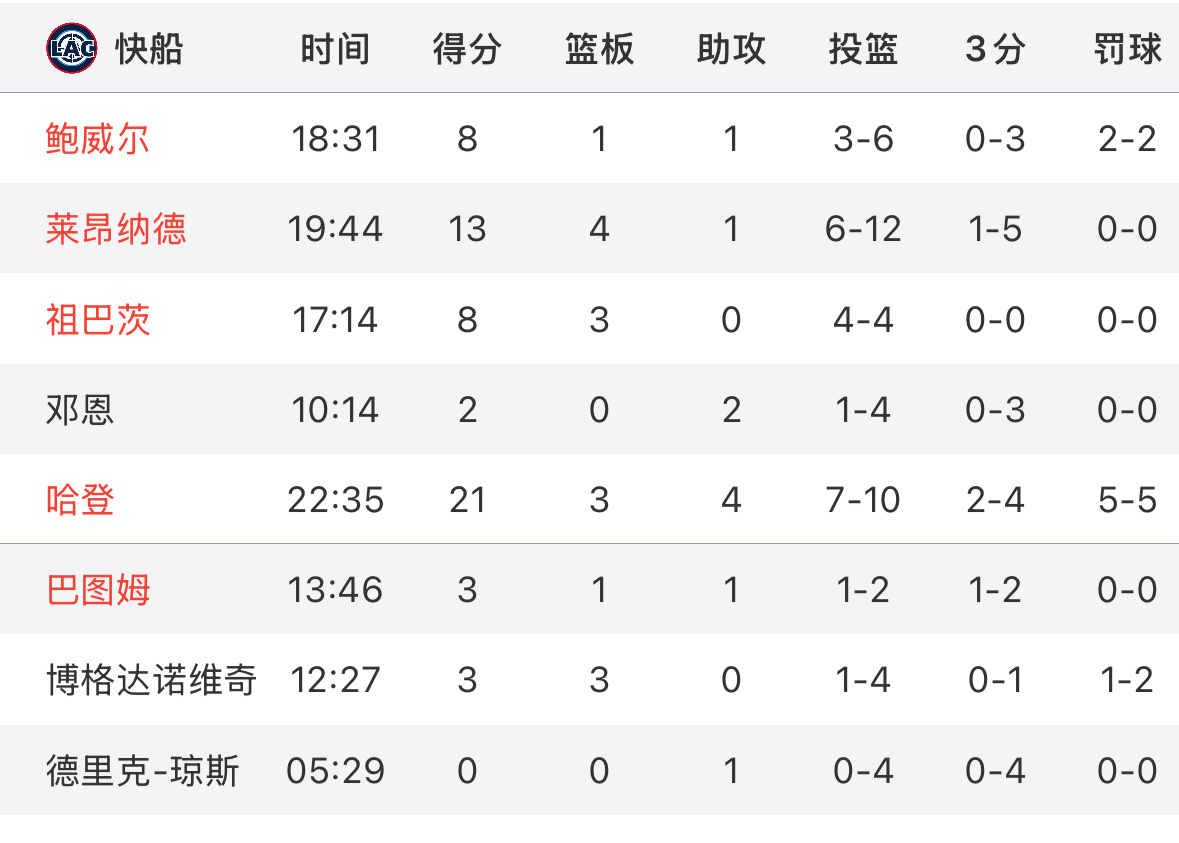Click the 罚球 column header
1179x843 pixels.
coord(1127,49)
